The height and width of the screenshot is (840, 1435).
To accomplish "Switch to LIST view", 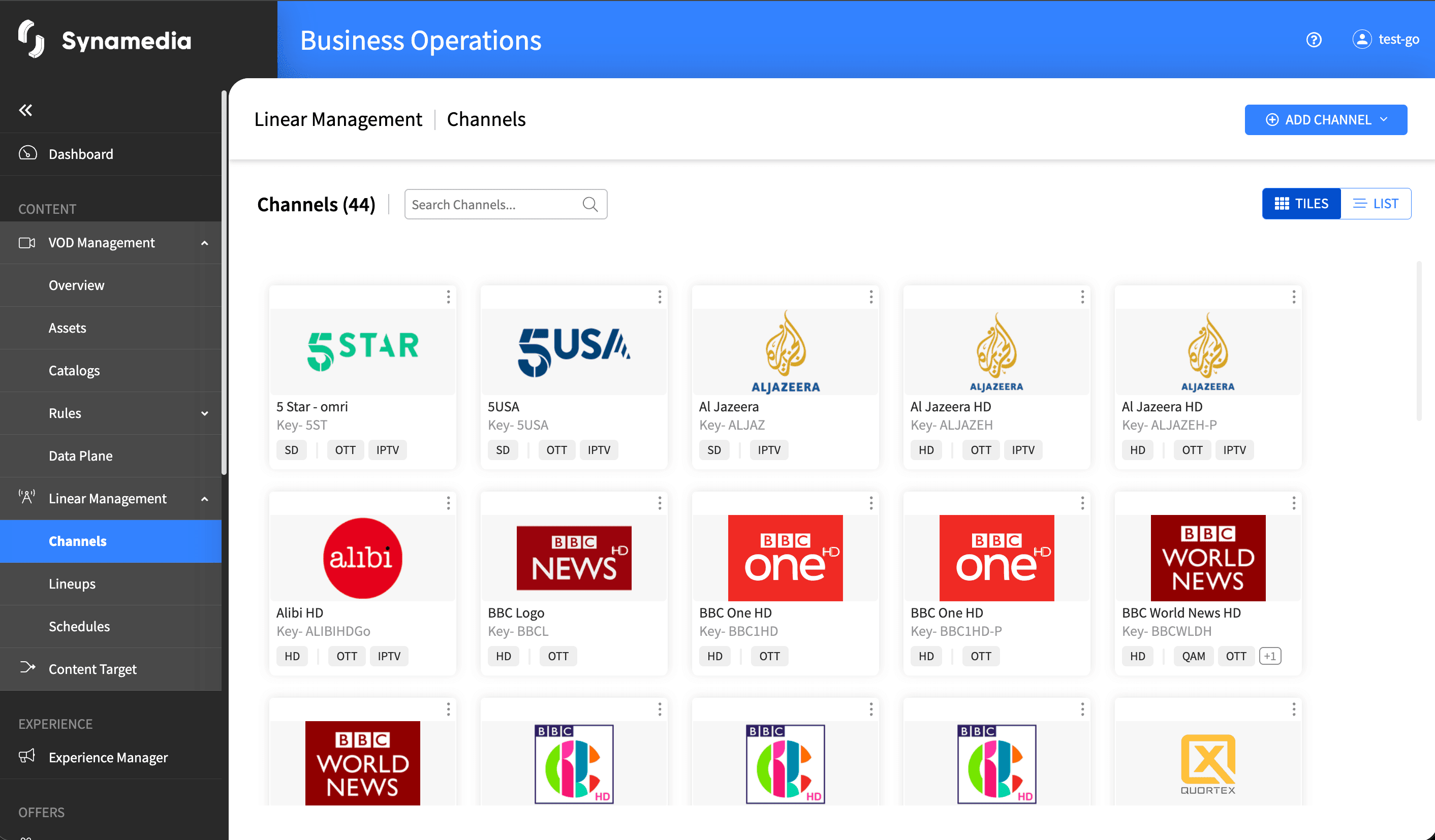I will point(1376,204).
